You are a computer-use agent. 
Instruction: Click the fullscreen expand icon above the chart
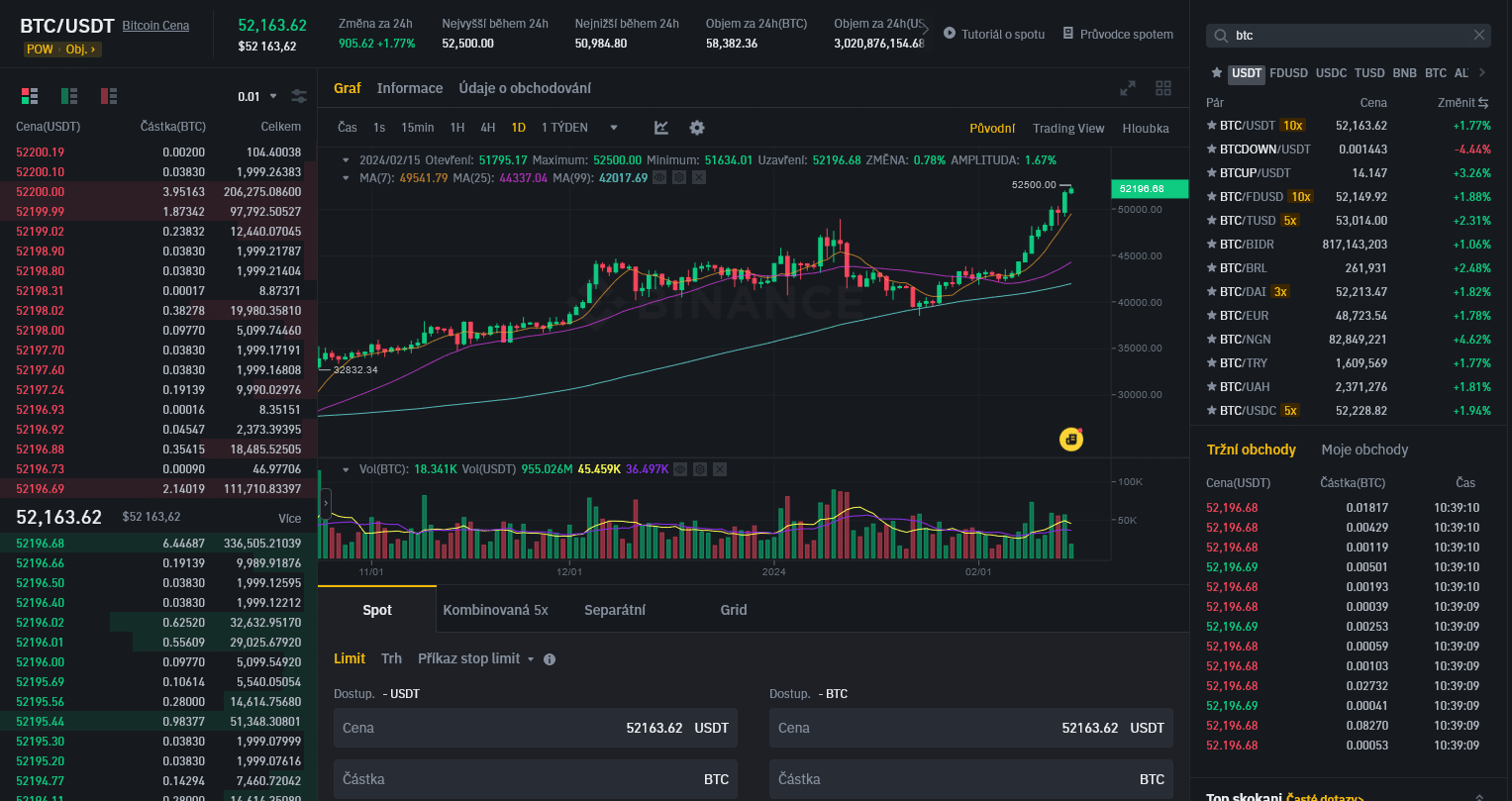[1128, 87]
